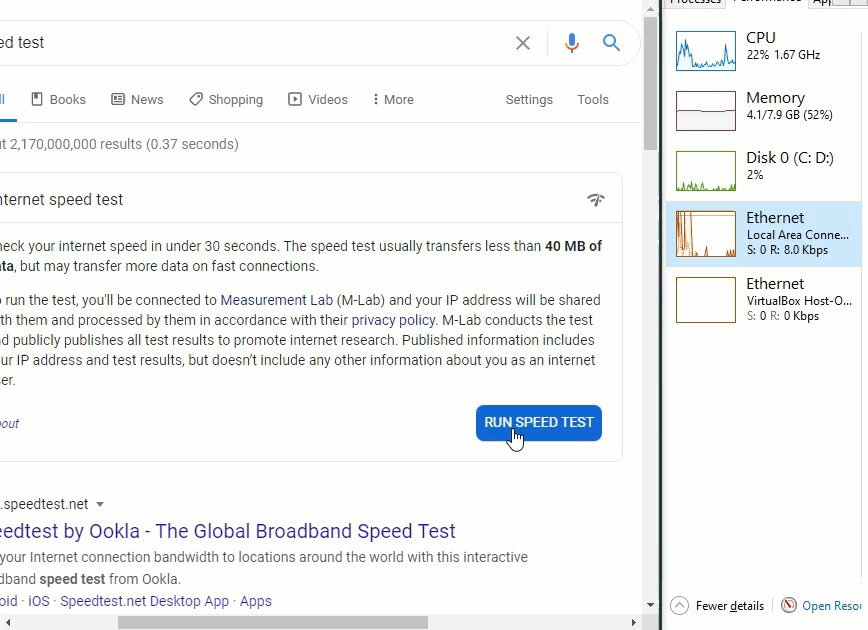Screen dimensions: 868x630
Task: Click the "4.1/7.9 GB (52%)" memory value
Action: [789, 115]
